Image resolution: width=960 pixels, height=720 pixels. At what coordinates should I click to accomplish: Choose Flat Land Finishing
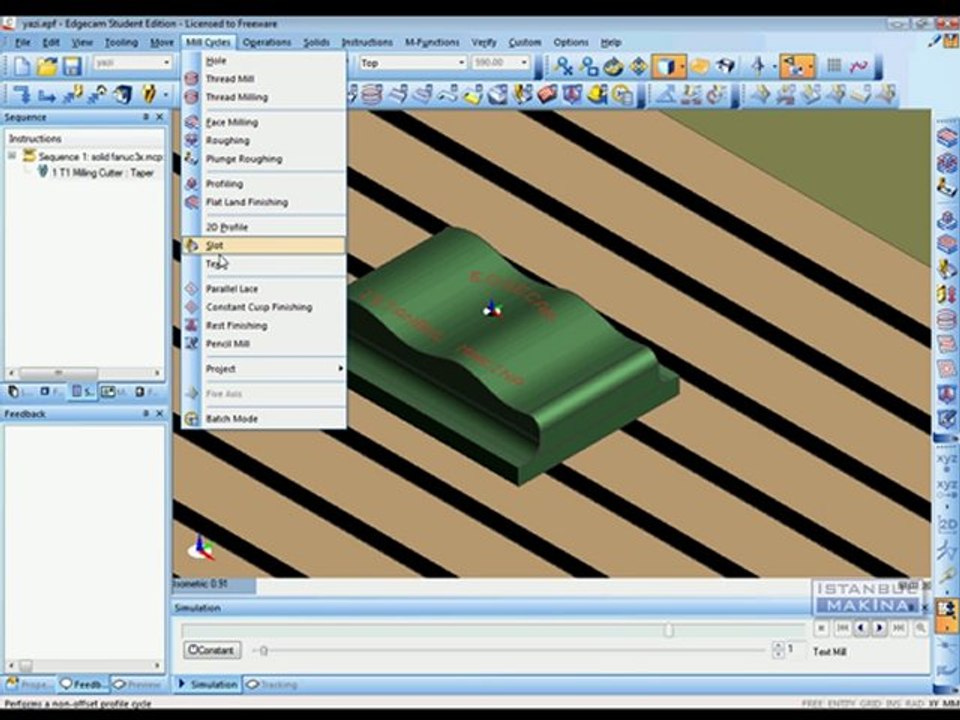tap(264, 203)
